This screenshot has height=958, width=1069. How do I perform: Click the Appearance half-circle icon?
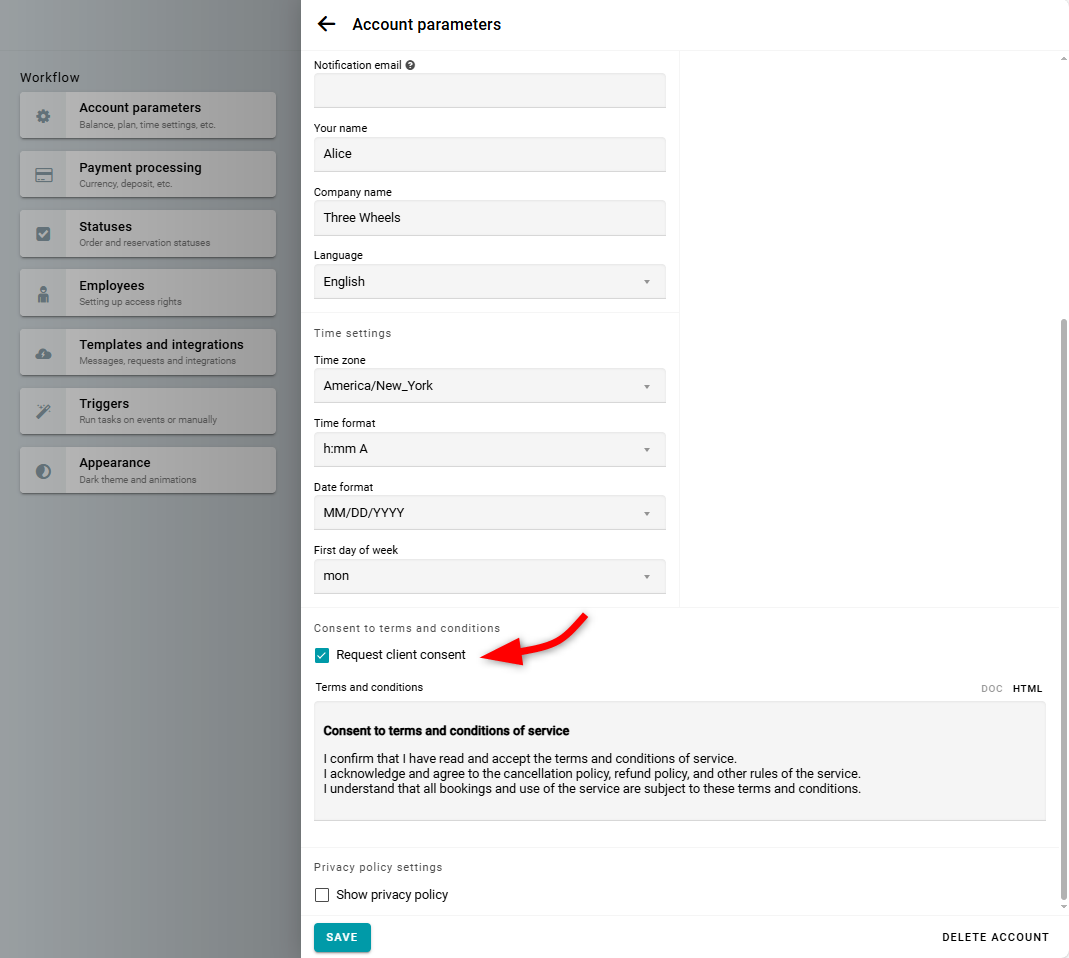[x=43, y=471]
